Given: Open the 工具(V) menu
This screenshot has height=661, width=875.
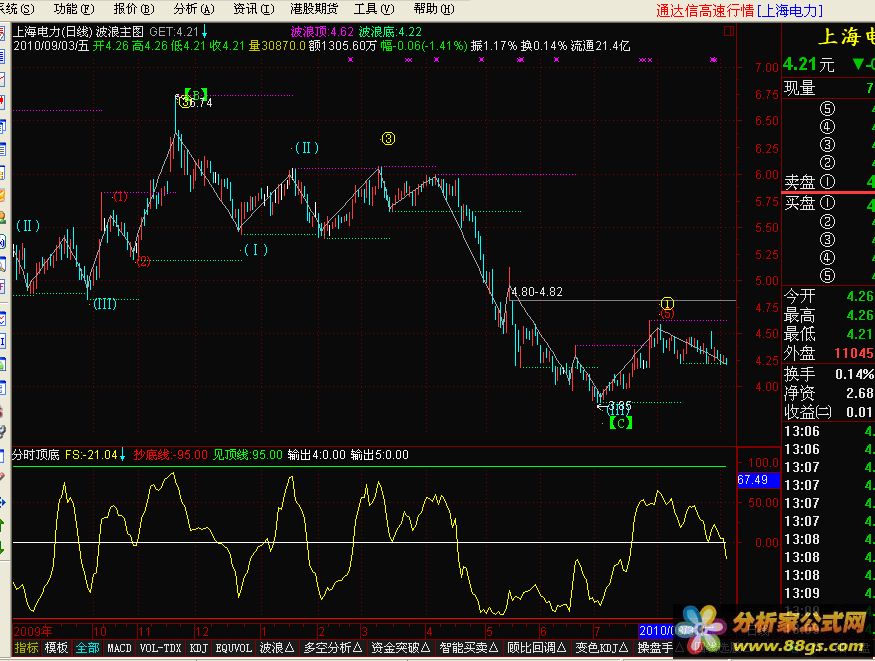Looking at the screenshot, I should click(374, 9).
